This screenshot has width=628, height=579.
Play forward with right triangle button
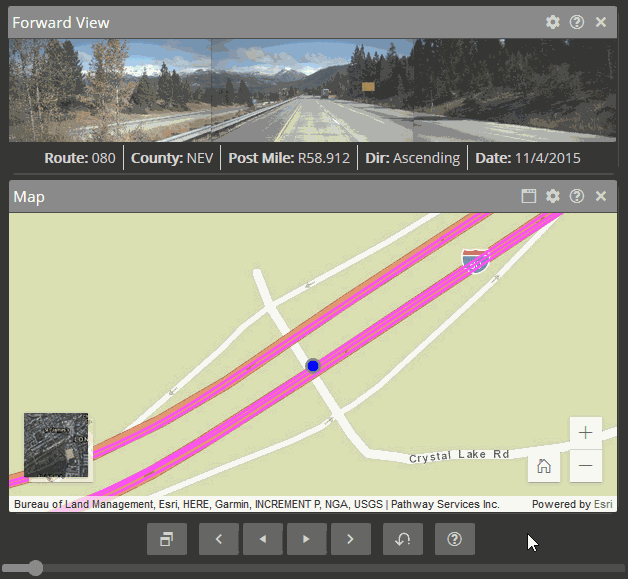tap(307, 539)
